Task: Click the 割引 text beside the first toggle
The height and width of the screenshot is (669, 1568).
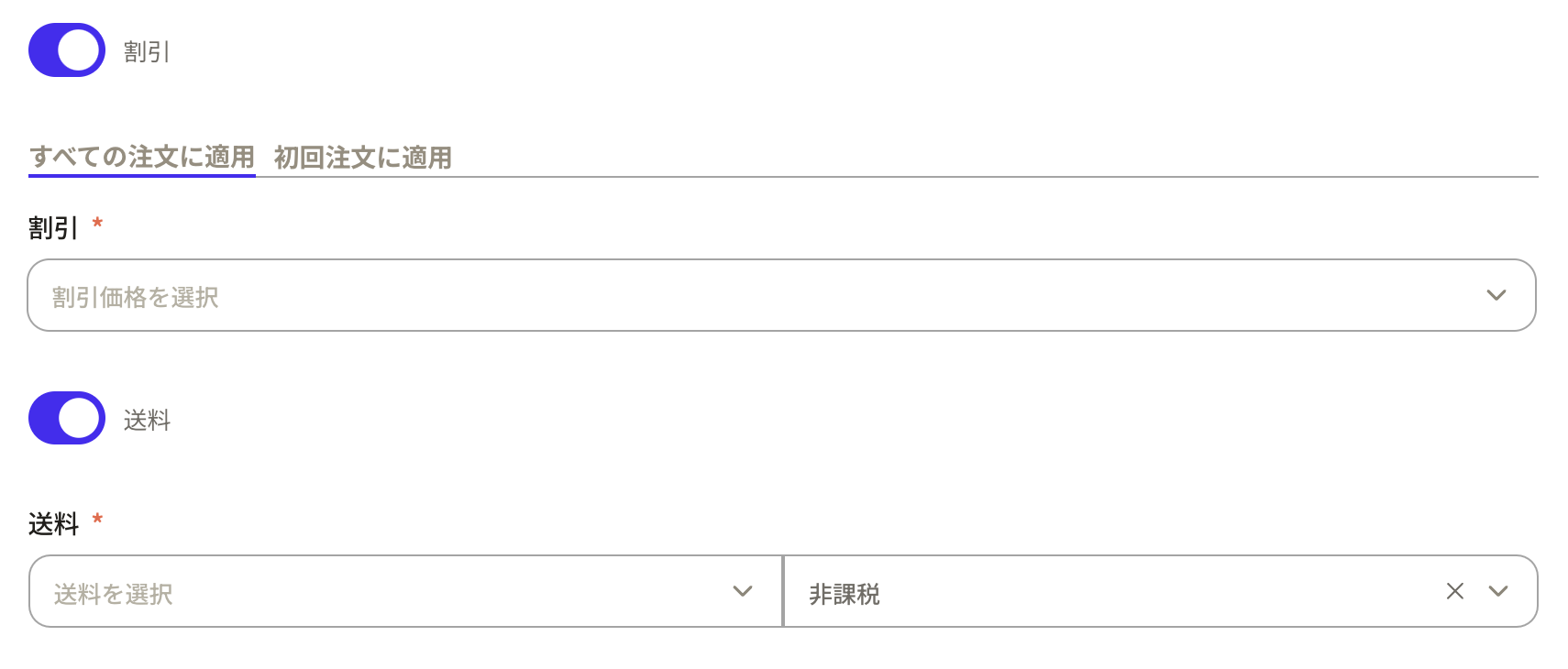Action: [147, 52]
